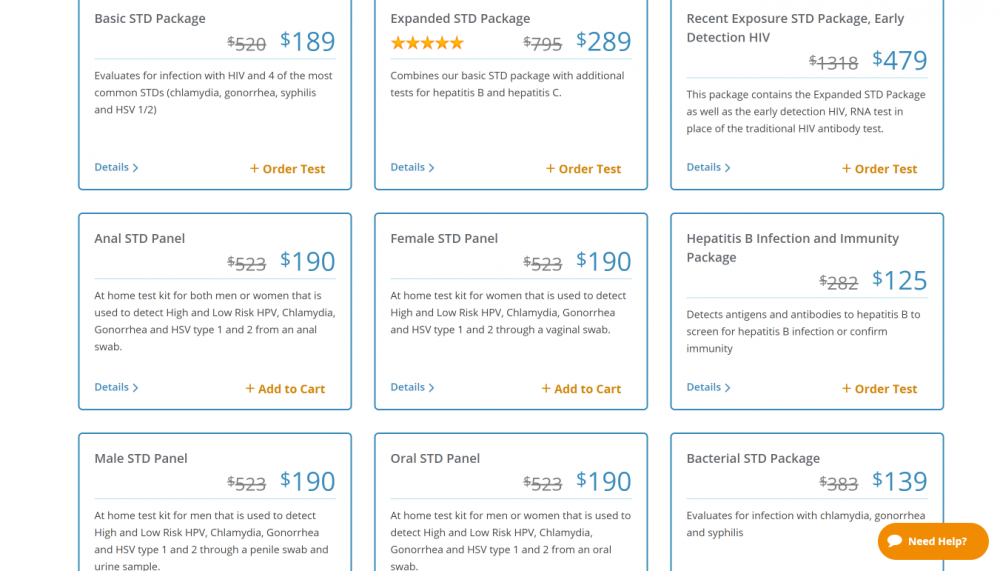Click the $190 price on Oral STD Panel
The width and height of the screenshot is (1000, 571).
pos(603,482)
